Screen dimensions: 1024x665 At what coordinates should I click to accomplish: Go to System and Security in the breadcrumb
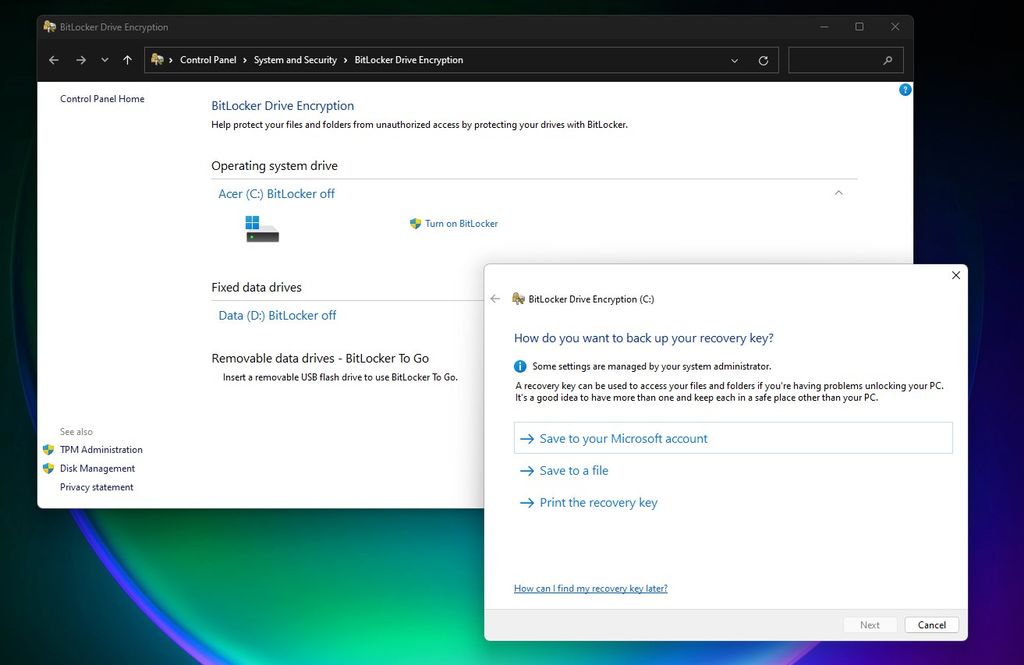pos(296,60)
